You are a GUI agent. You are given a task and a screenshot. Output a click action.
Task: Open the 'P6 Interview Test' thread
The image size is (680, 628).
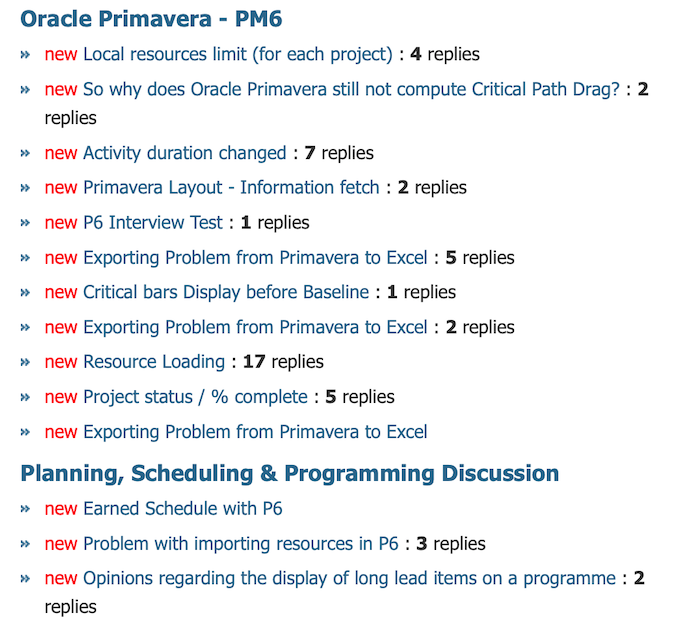point(153,223)
